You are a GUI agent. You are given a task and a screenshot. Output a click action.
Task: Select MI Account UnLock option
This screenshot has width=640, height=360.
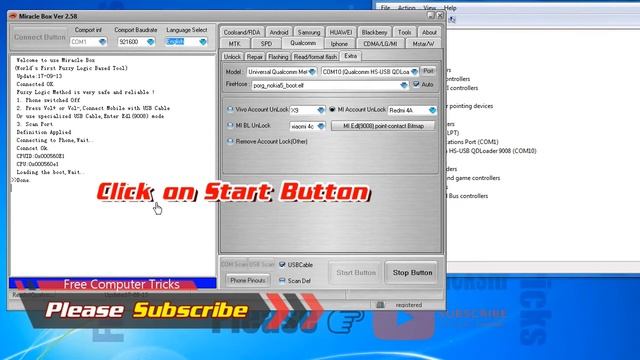pos(332,109)
